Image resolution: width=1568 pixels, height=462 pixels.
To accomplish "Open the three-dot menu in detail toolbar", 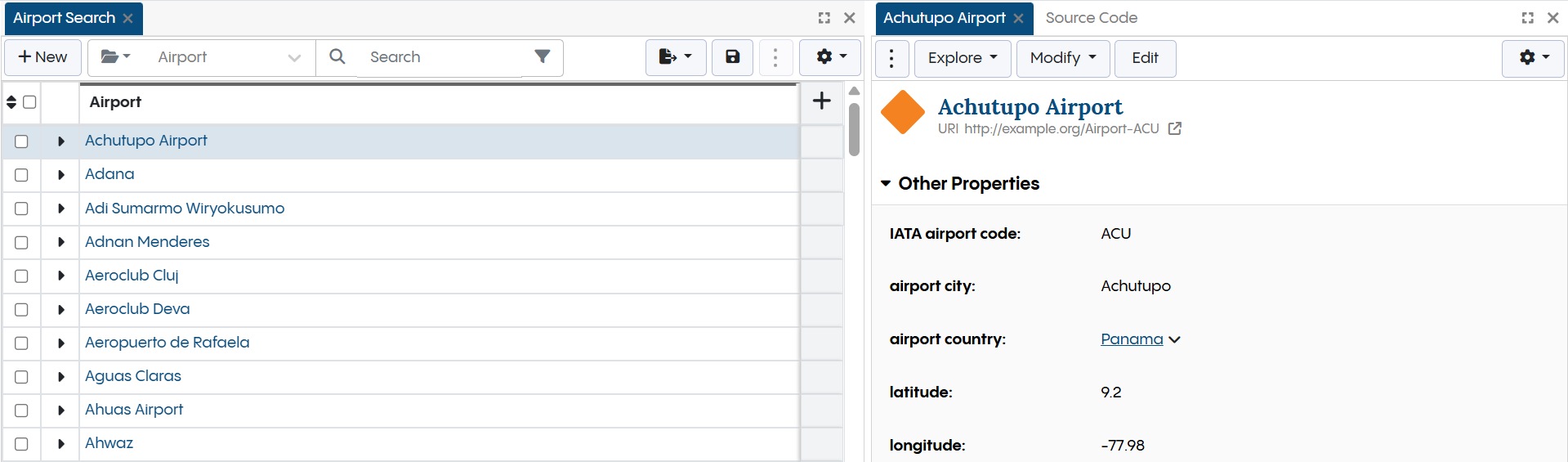I will point(891,58).
